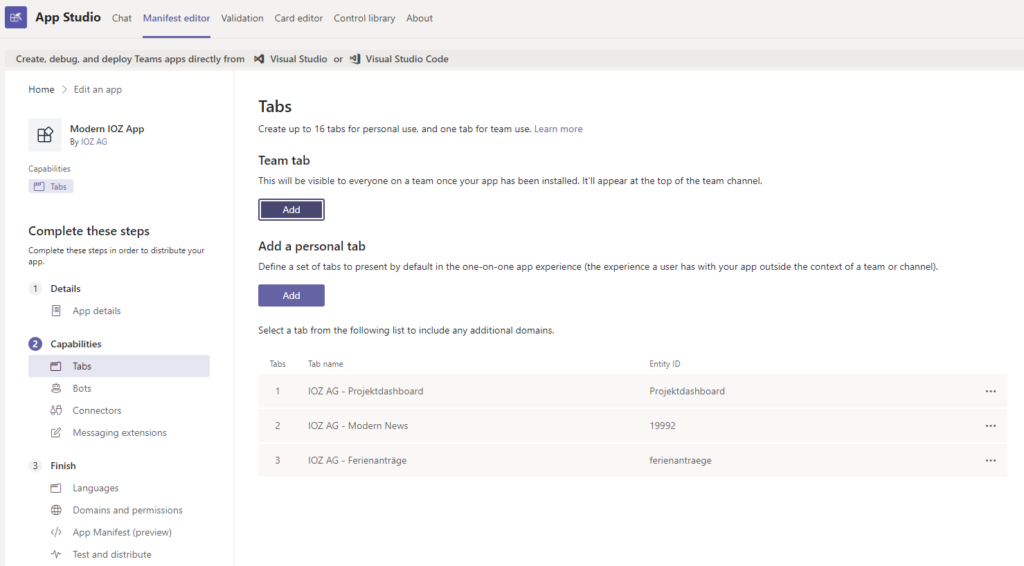Open App Manifest (preview) step
Screen dimensions: 1024x566
click(122, 533)
